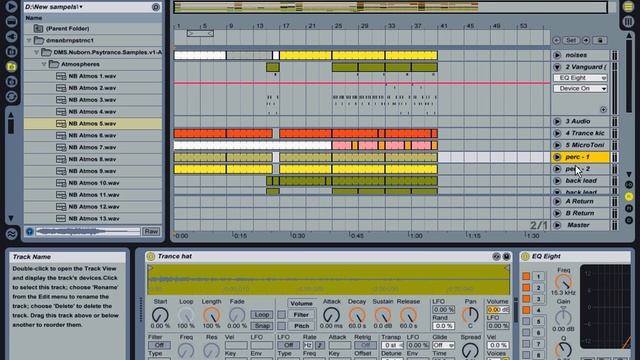Collapse the DMS.Nuborn.Psytrance.Samples folder

pos(36,52)
